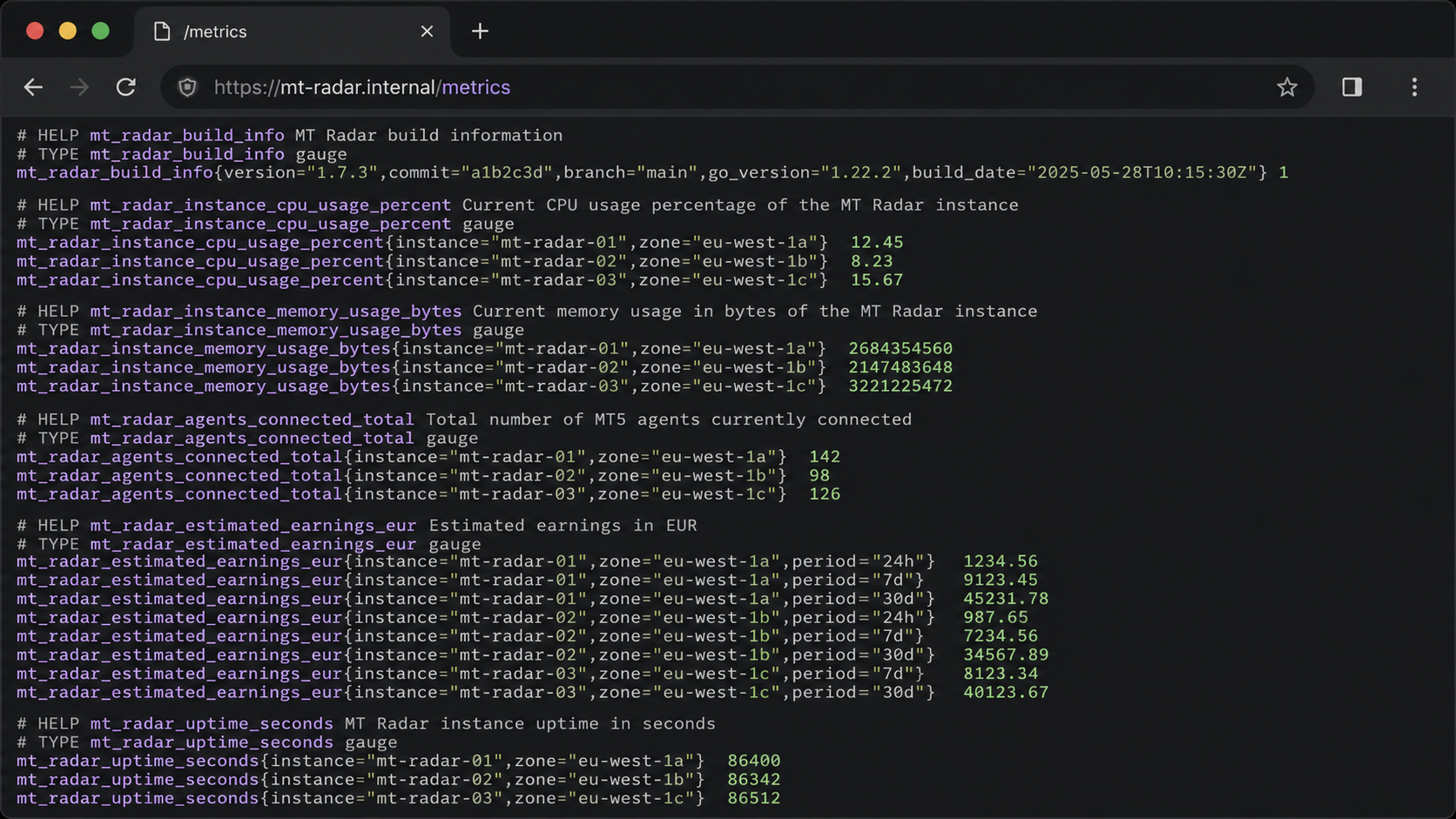Click the earnings value 8123.34
Screen dimensions: 1456x819
1001,674
